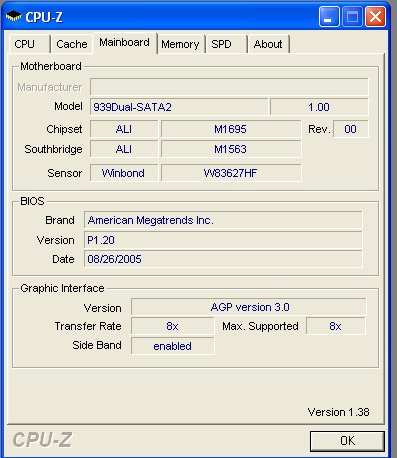
Task: Click the M1695 chipset value
Action: pos(231,129)
